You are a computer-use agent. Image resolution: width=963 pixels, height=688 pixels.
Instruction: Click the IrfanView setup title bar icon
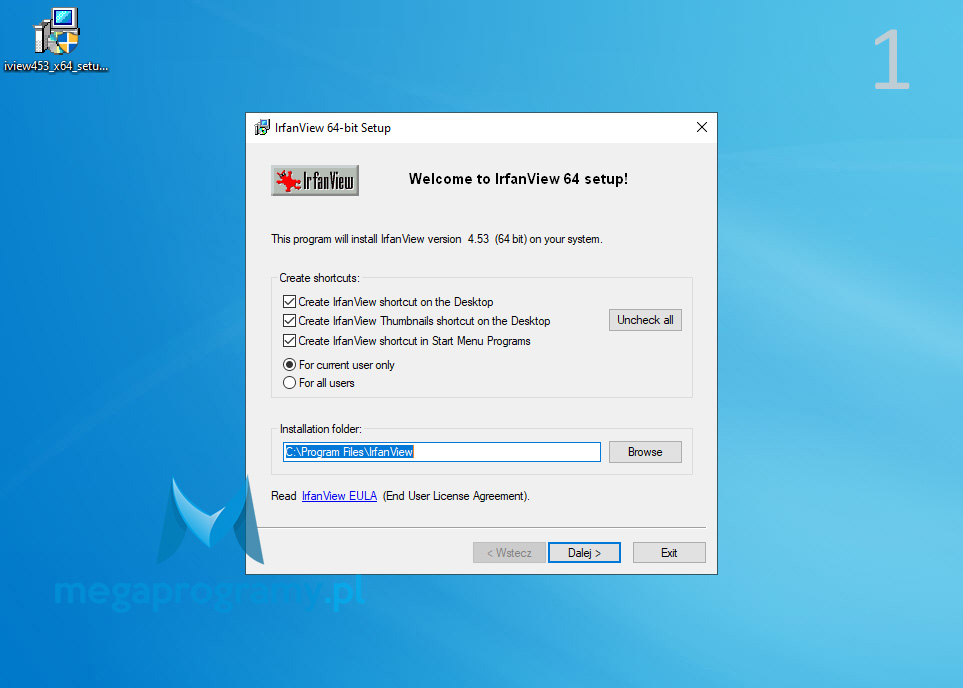(262, 127)
